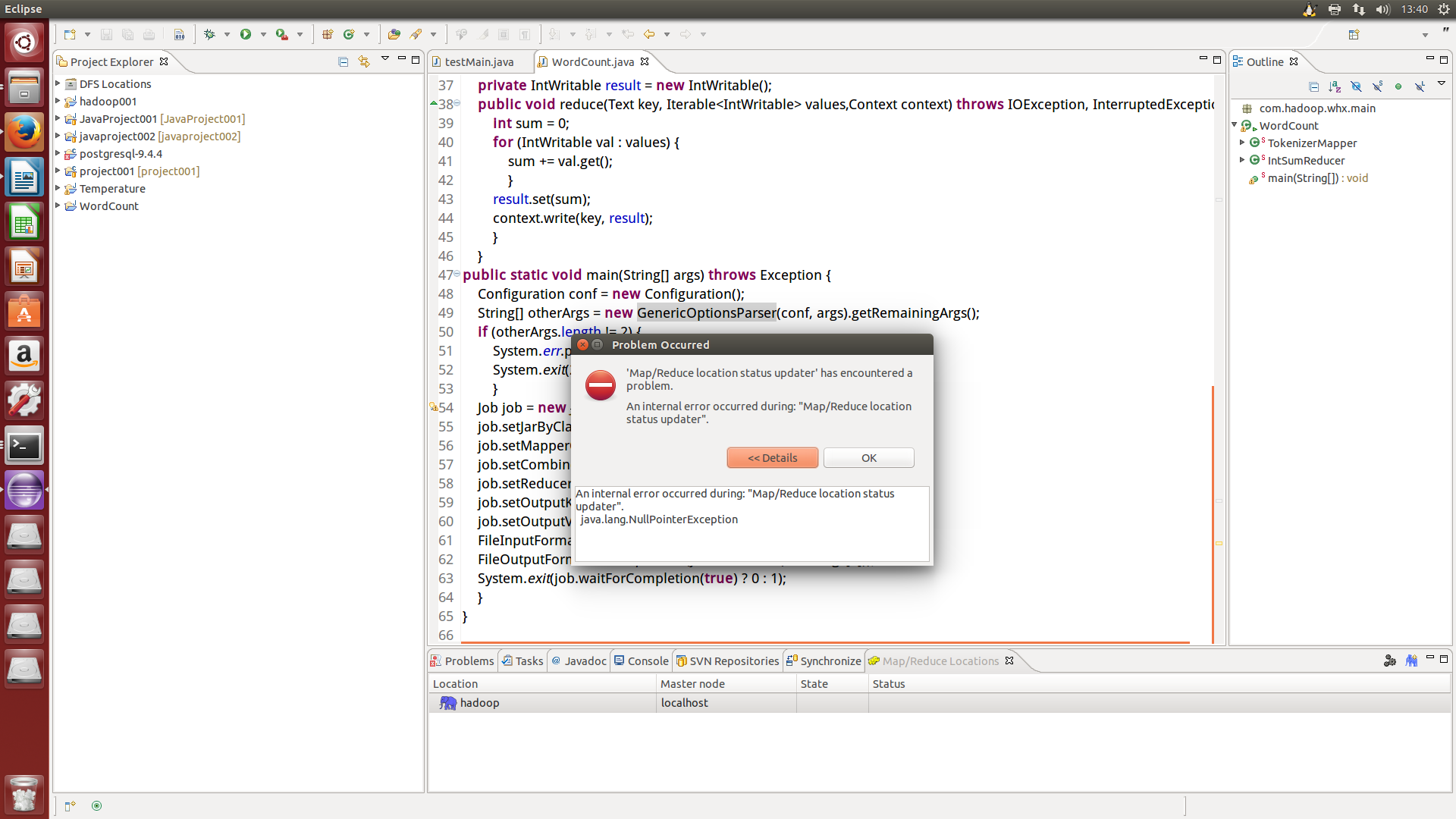
Task: Toggle Hide Non-Public Members green dot
Action: tap(1398, 86)
